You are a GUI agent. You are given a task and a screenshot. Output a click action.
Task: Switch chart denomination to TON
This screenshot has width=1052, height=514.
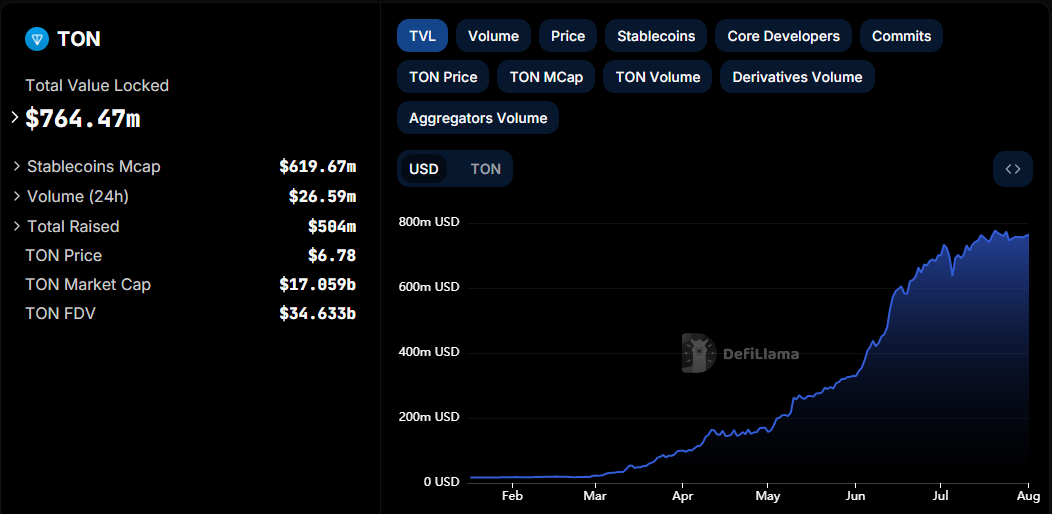[486, 169]
